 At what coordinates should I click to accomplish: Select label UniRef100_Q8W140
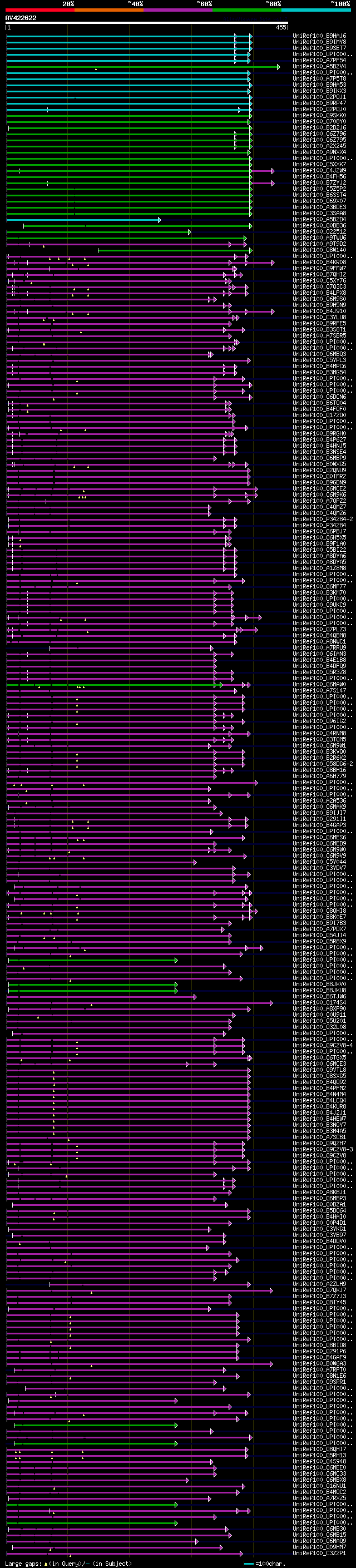pos(319,250)
